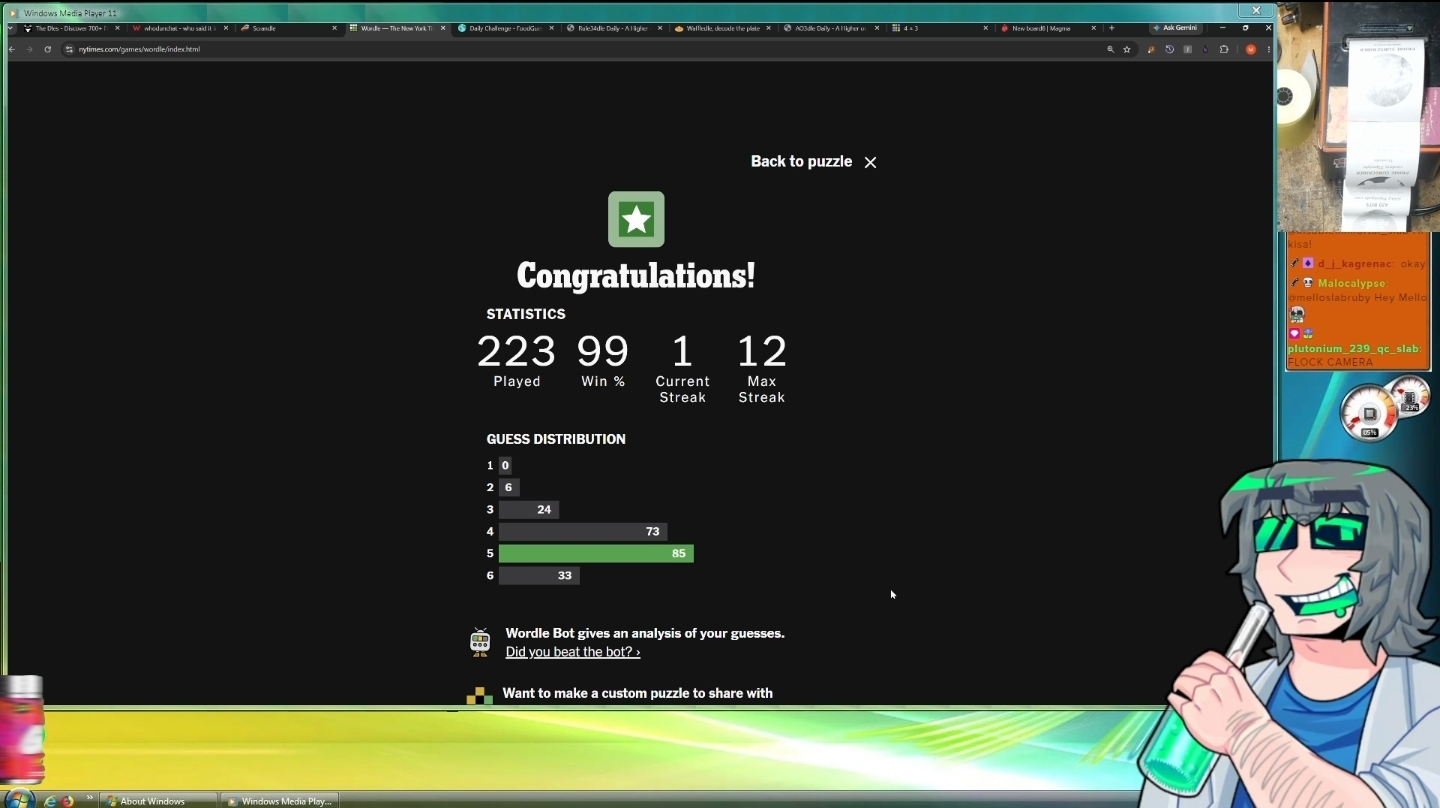Close the Wordle statistics overlay with X
This screenshot has height=808, width=1440.
click(x=870, y=162)
